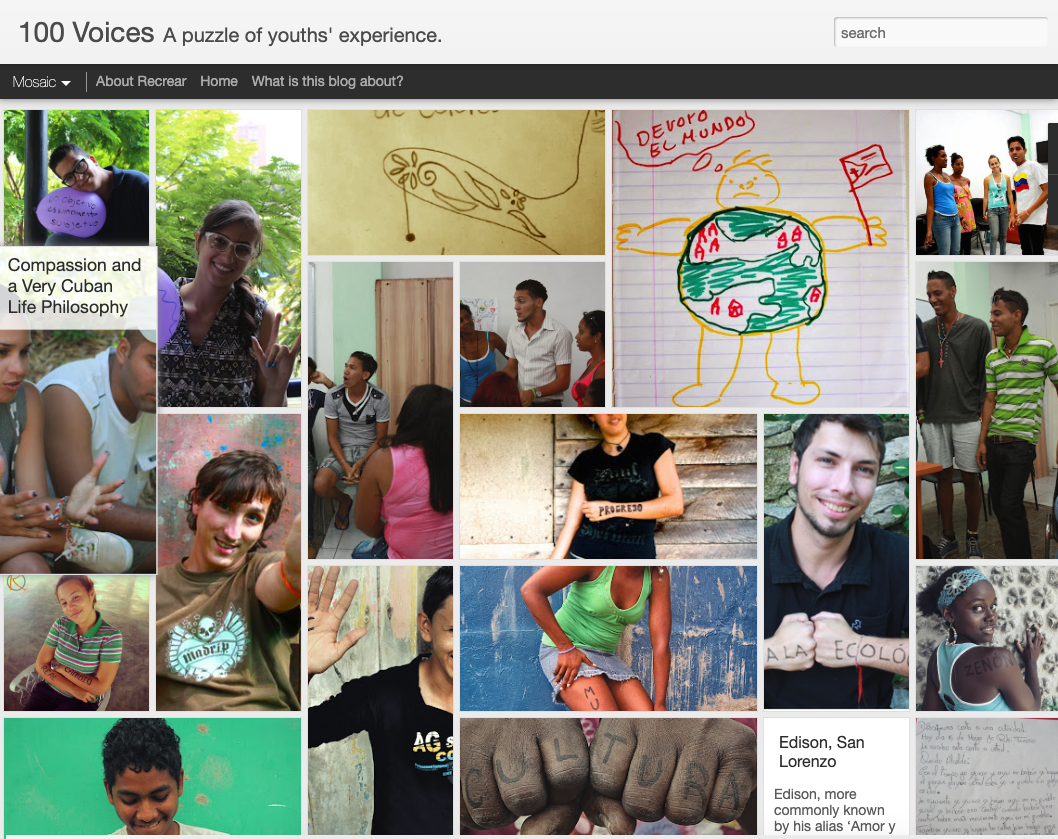Open the Mosaic view dropdown

click(x=41, y=82)
